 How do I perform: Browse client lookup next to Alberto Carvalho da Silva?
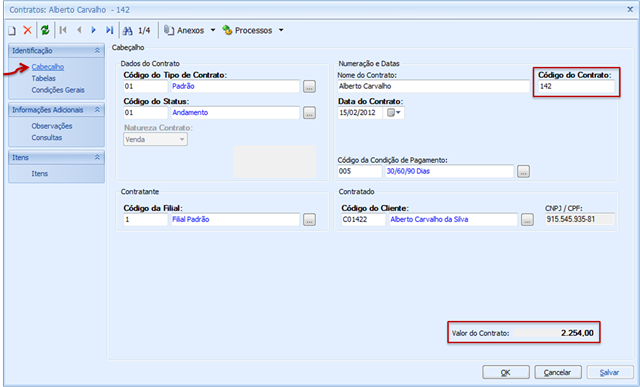527,220
